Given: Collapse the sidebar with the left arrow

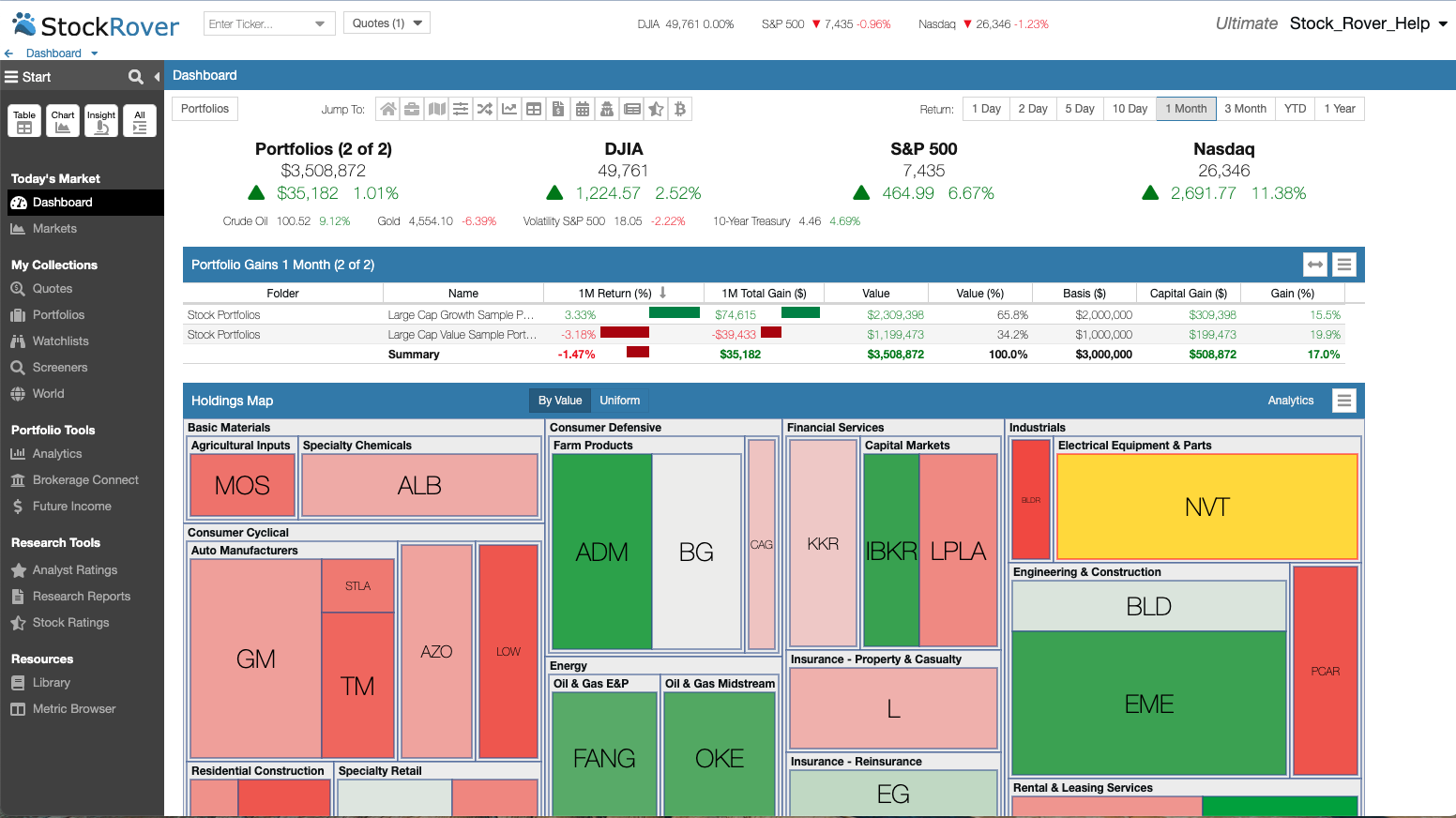Looking at the screenshot, I should coord(157,77).
